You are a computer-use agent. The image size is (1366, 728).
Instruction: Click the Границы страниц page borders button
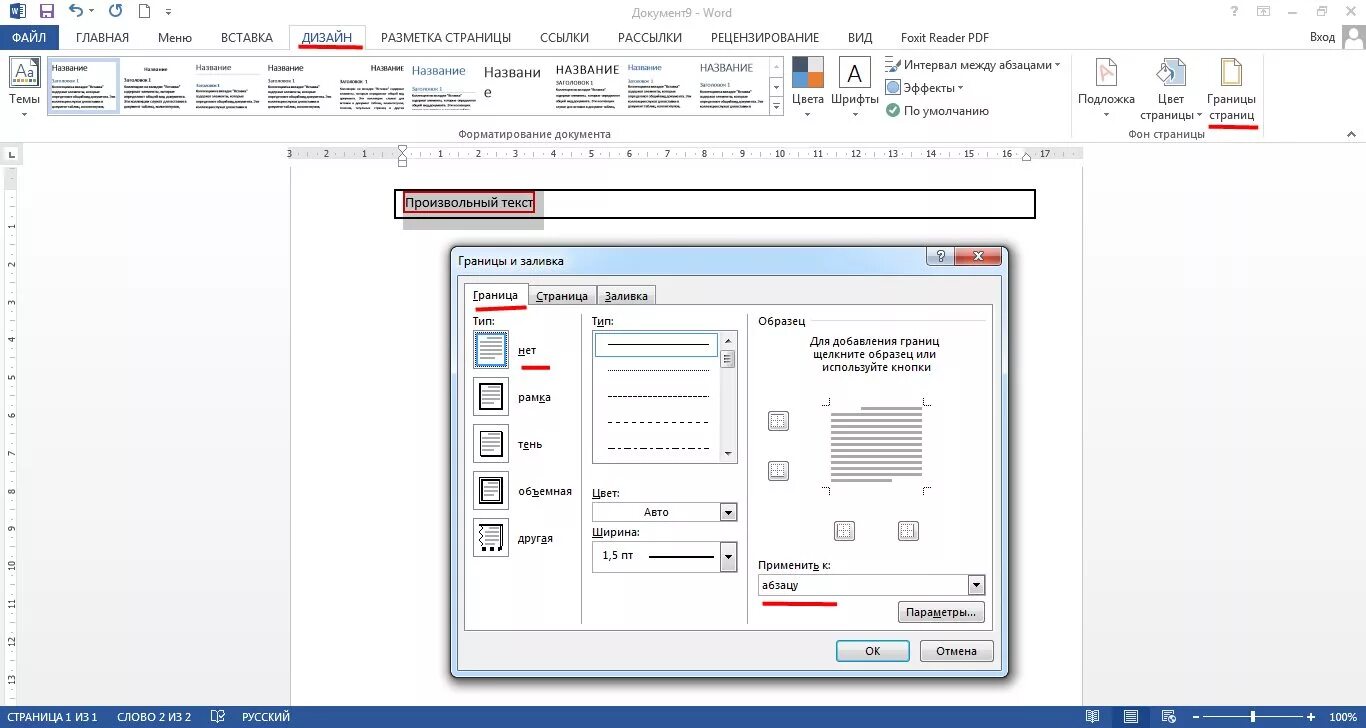[1231, 88]
